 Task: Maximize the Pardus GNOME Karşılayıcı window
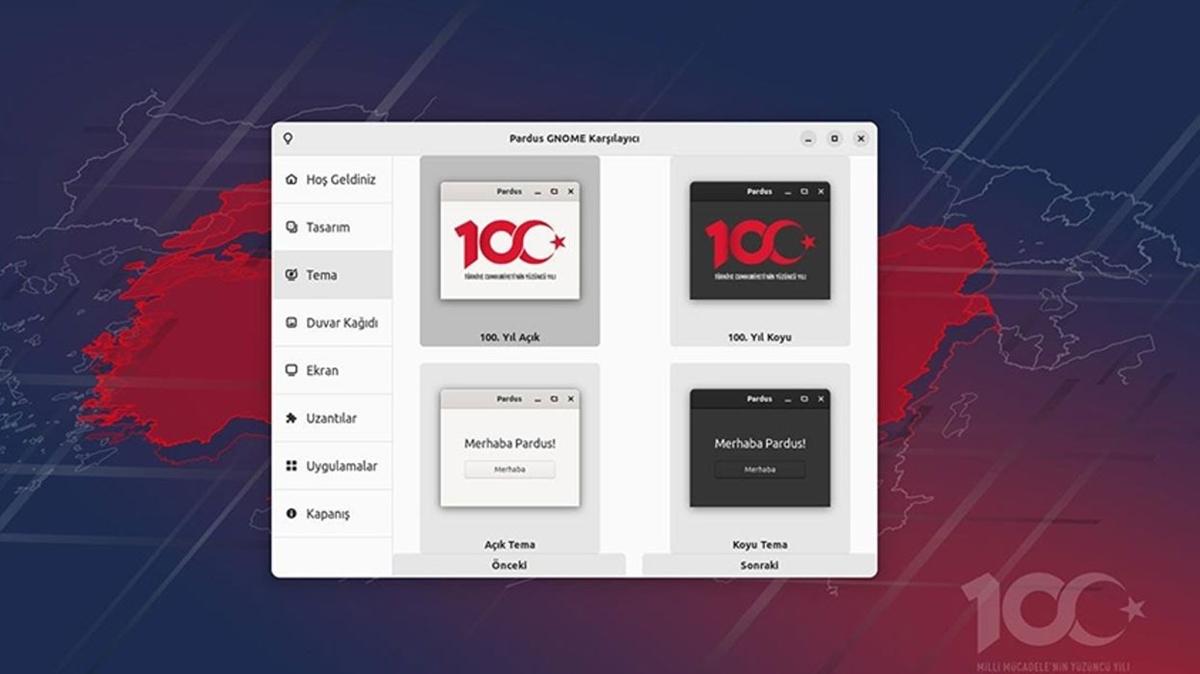pos(834,138)
